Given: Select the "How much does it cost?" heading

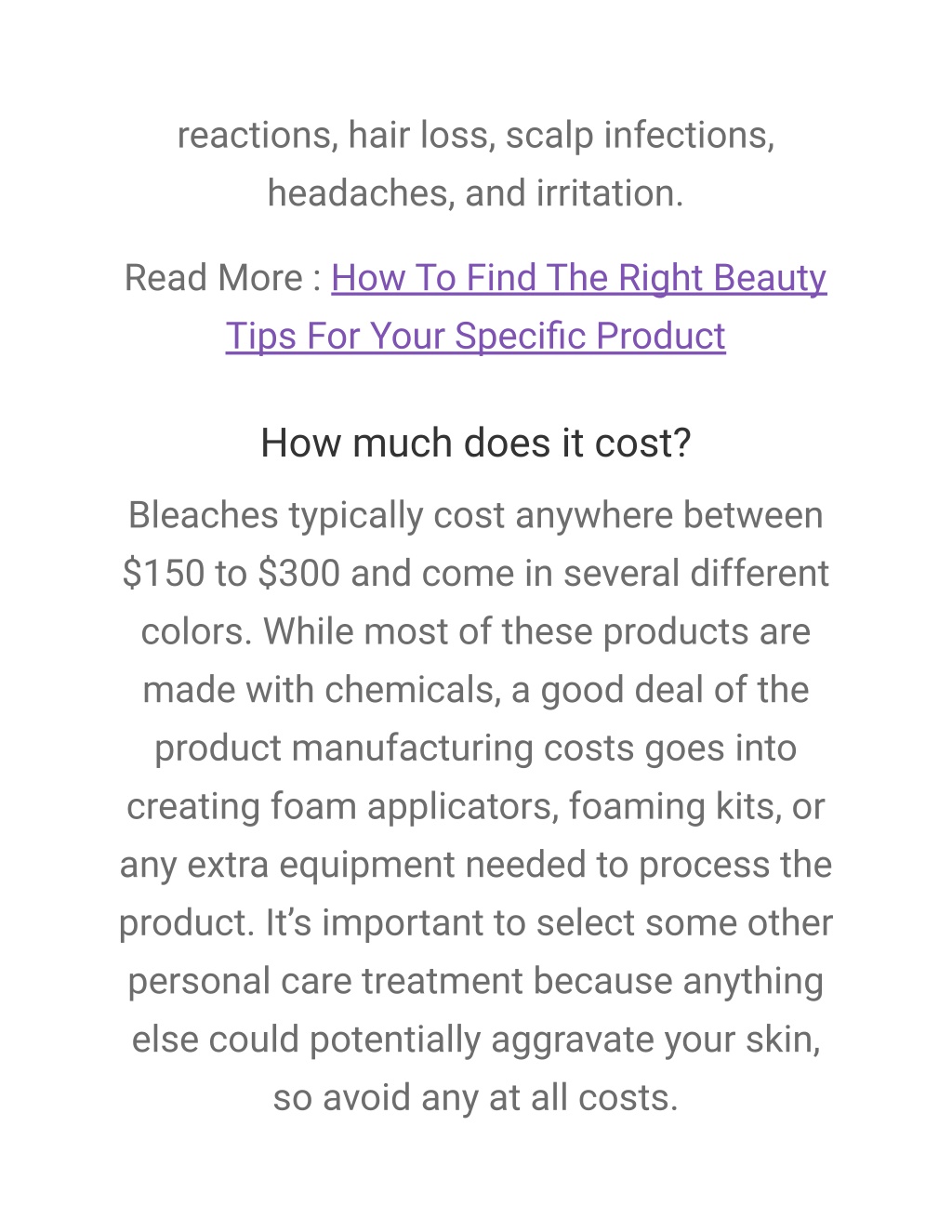Looking at the screenshot, I should click(x=475, y=444).
